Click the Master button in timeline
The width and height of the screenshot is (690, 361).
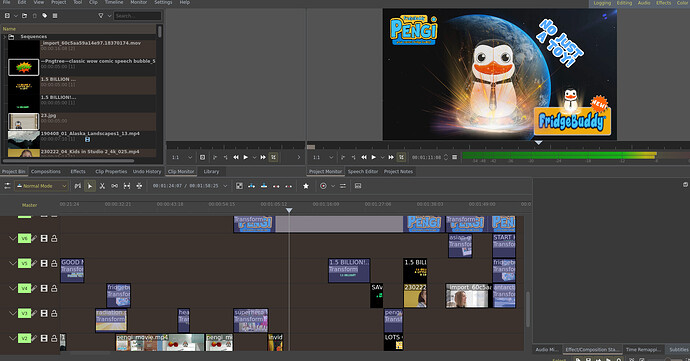coord(29,205)
